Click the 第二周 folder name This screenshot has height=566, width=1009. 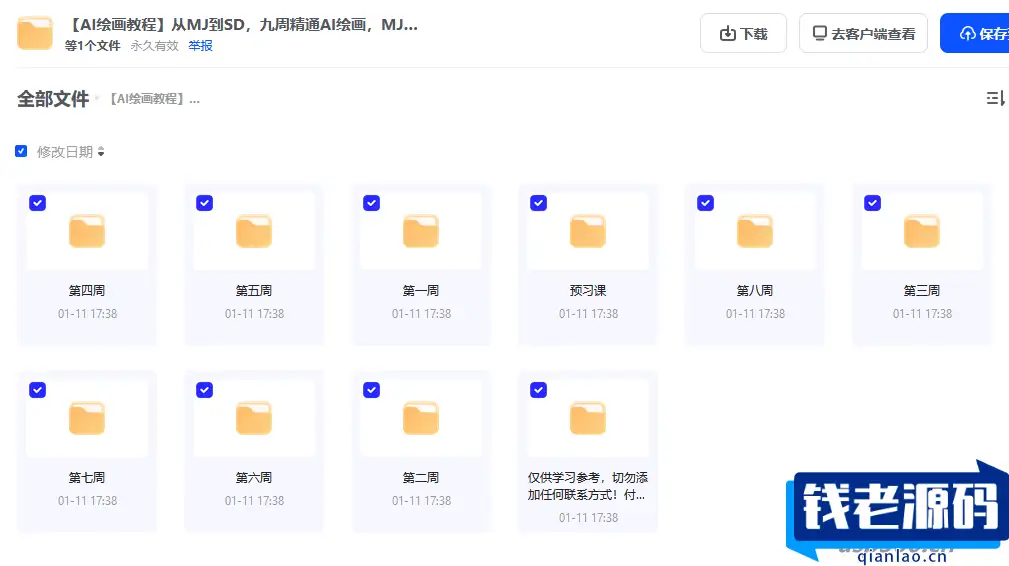421,478
